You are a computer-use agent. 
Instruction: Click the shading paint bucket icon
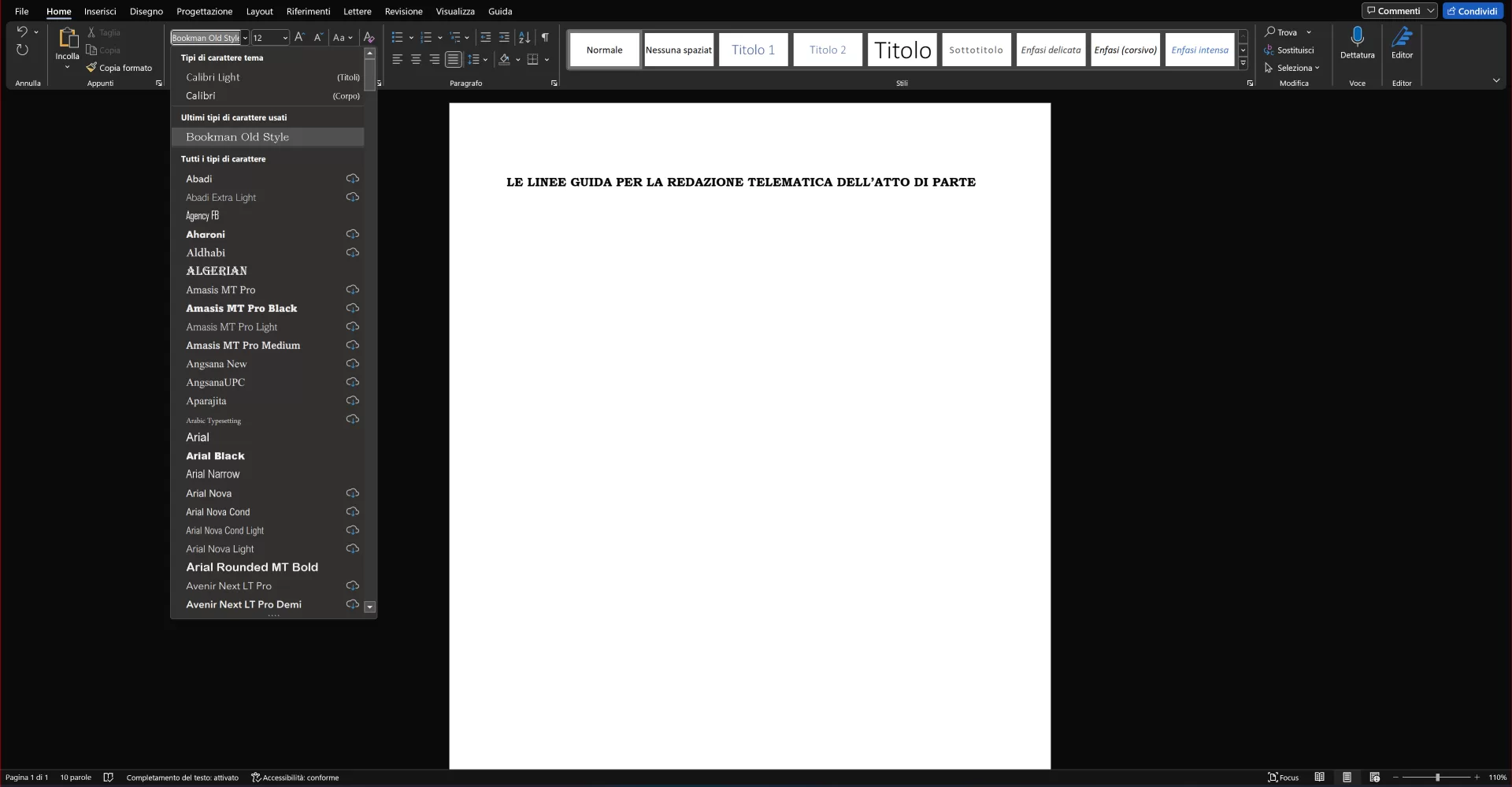coord(505,59)
